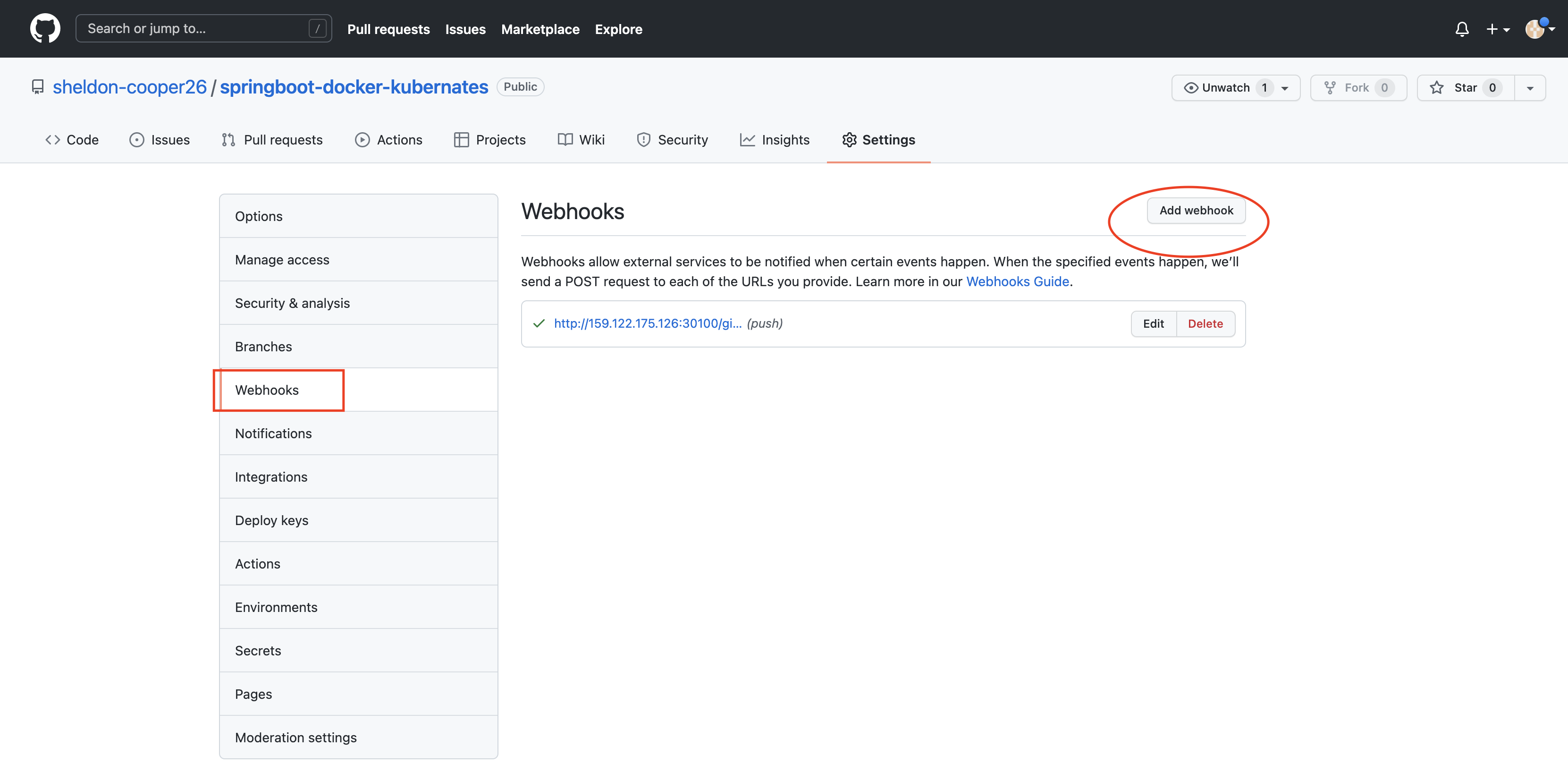
Task: Click the Projects table icon
Action: (x=462, y=139)
